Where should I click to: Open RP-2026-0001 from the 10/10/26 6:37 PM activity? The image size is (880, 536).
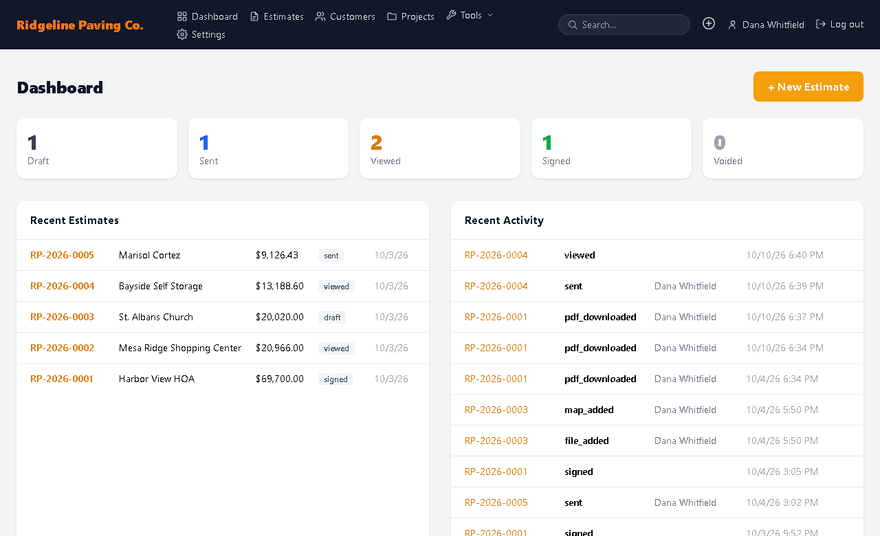point(496,317)
